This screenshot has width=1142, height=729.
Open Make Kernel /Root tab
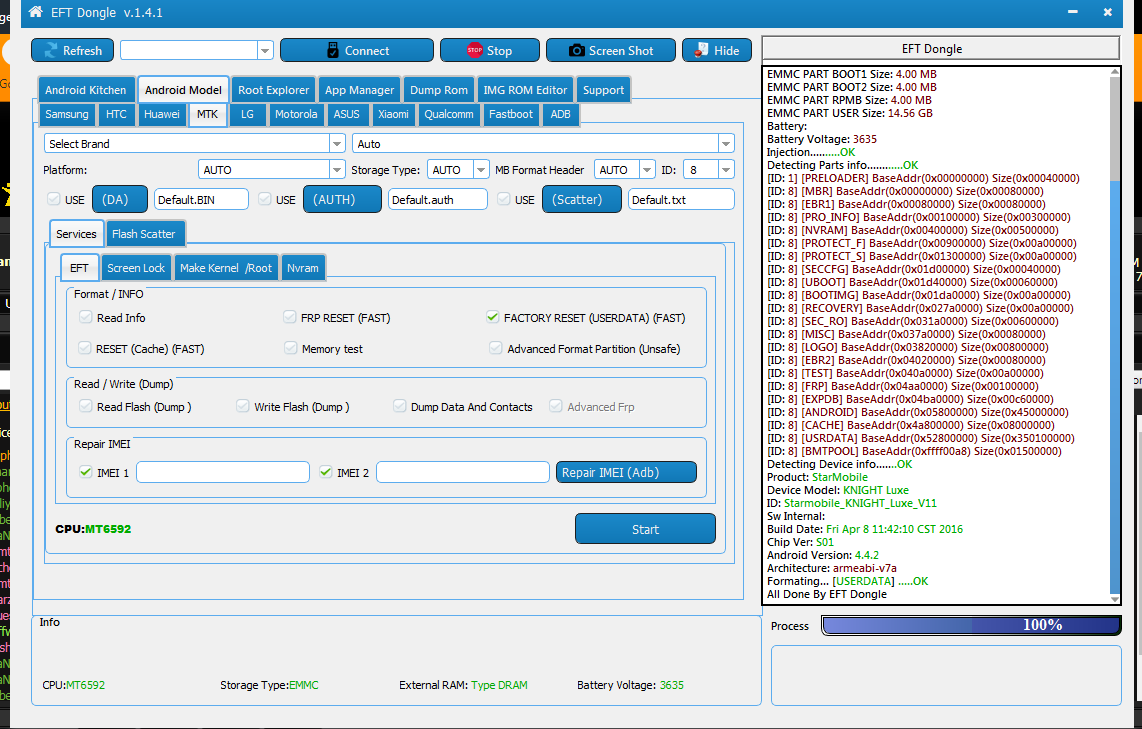tap(226, 268)
